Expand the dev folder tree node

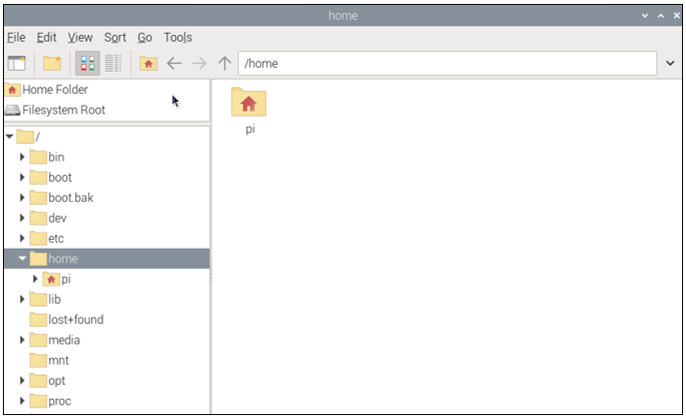pyautogui.click(x=22, y=218)
